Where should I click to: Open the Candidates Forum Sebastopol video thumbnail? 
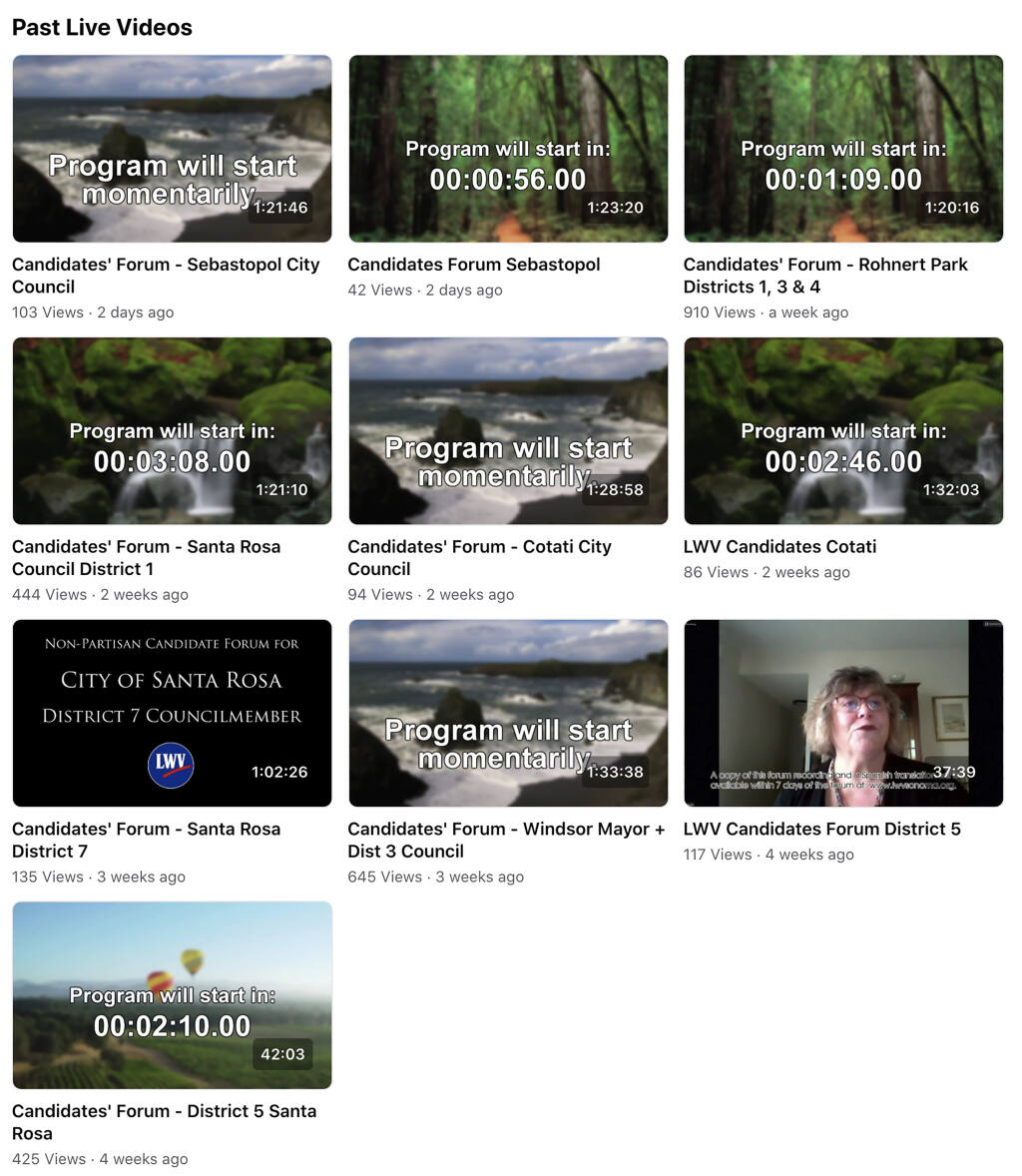click(508, 149)
